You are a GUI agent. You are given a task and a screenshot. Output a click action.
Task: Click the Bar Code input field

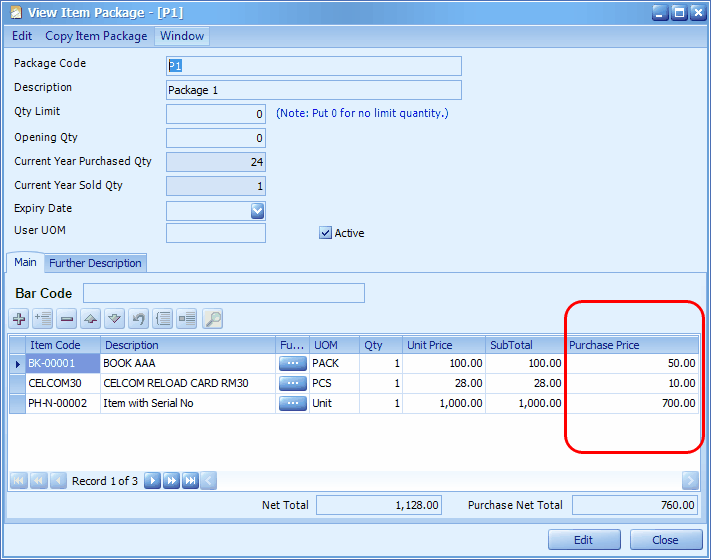pyautogui.click(x=224, y=293)
